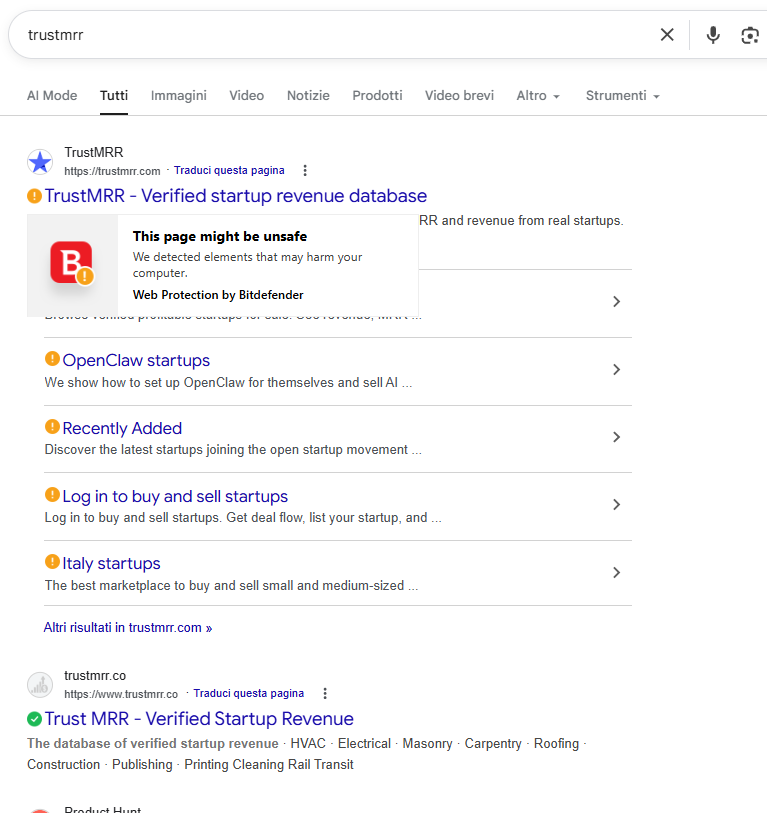
Task: Open the three-dot menu next to trustmrr.co
Action: [x=325, y=693]
